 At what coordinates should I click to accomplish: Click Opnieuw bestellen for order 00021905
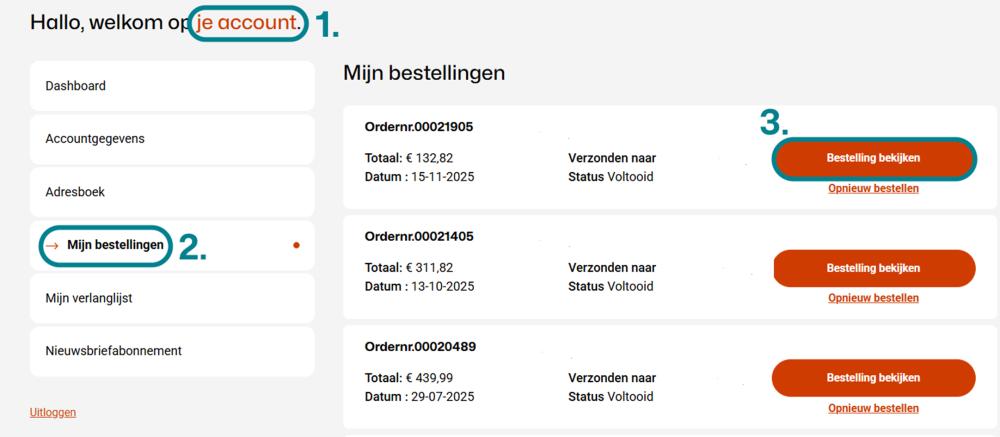pos(873,188)
